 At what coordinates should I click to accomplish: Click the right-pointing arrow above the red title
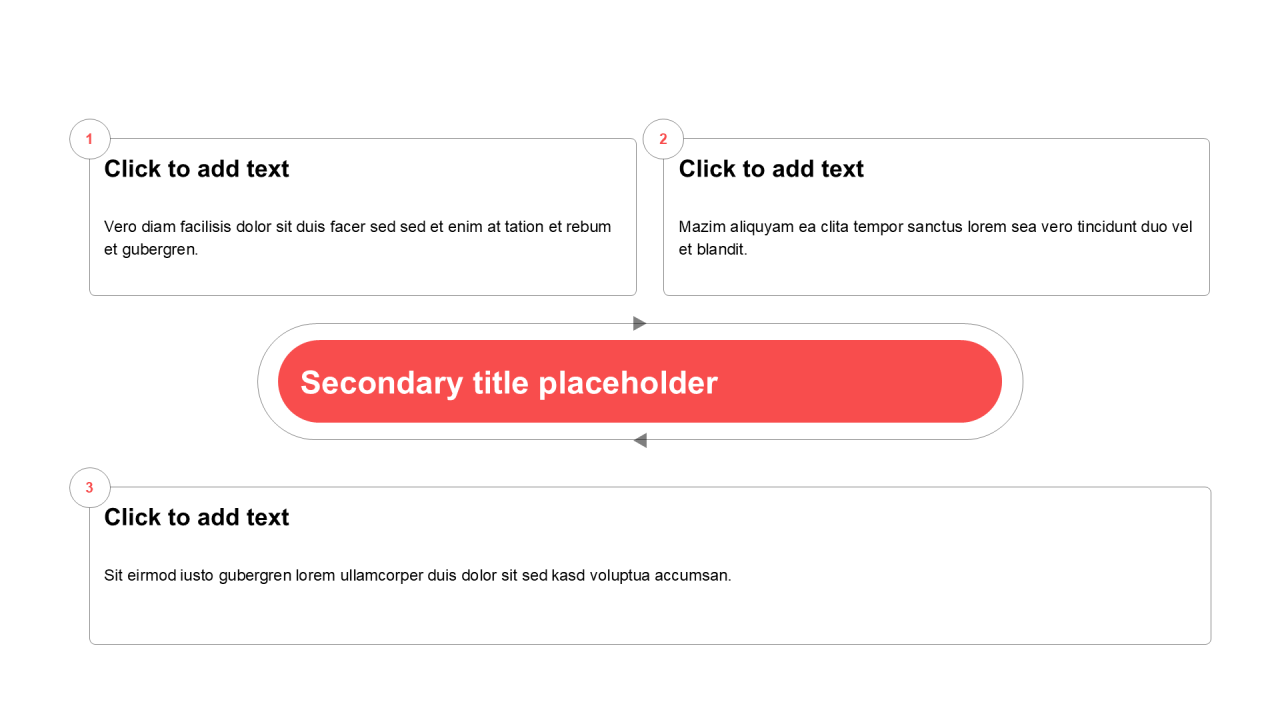tap(640, 323)
